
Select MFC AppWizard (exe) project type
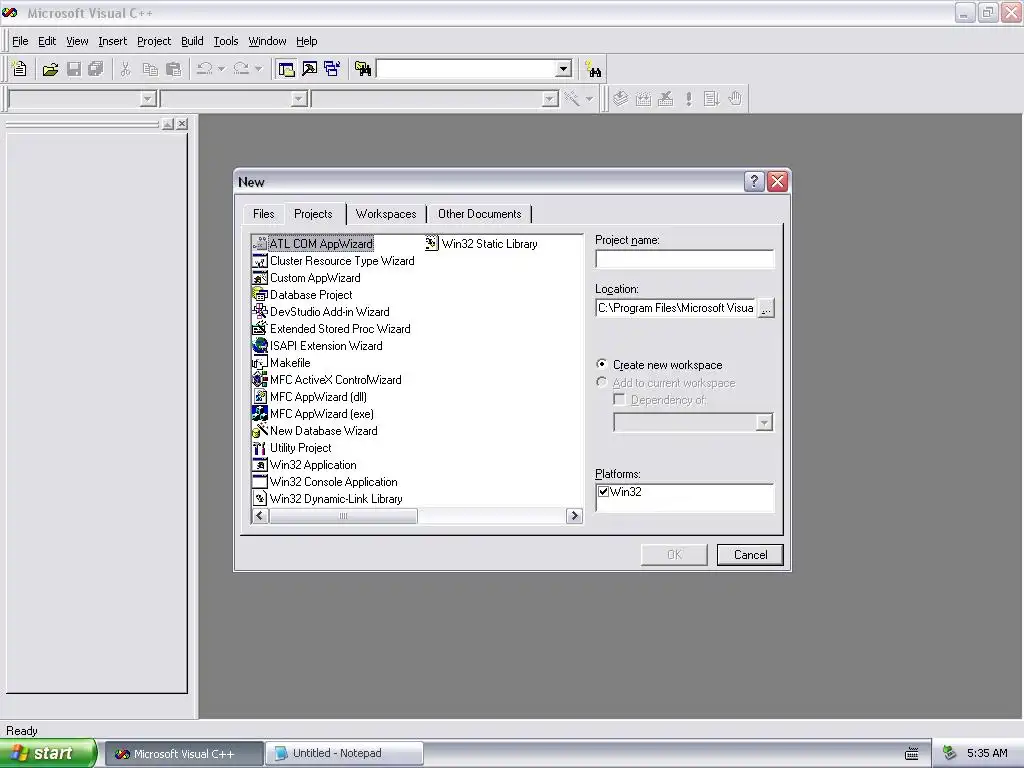click(313, 414)
